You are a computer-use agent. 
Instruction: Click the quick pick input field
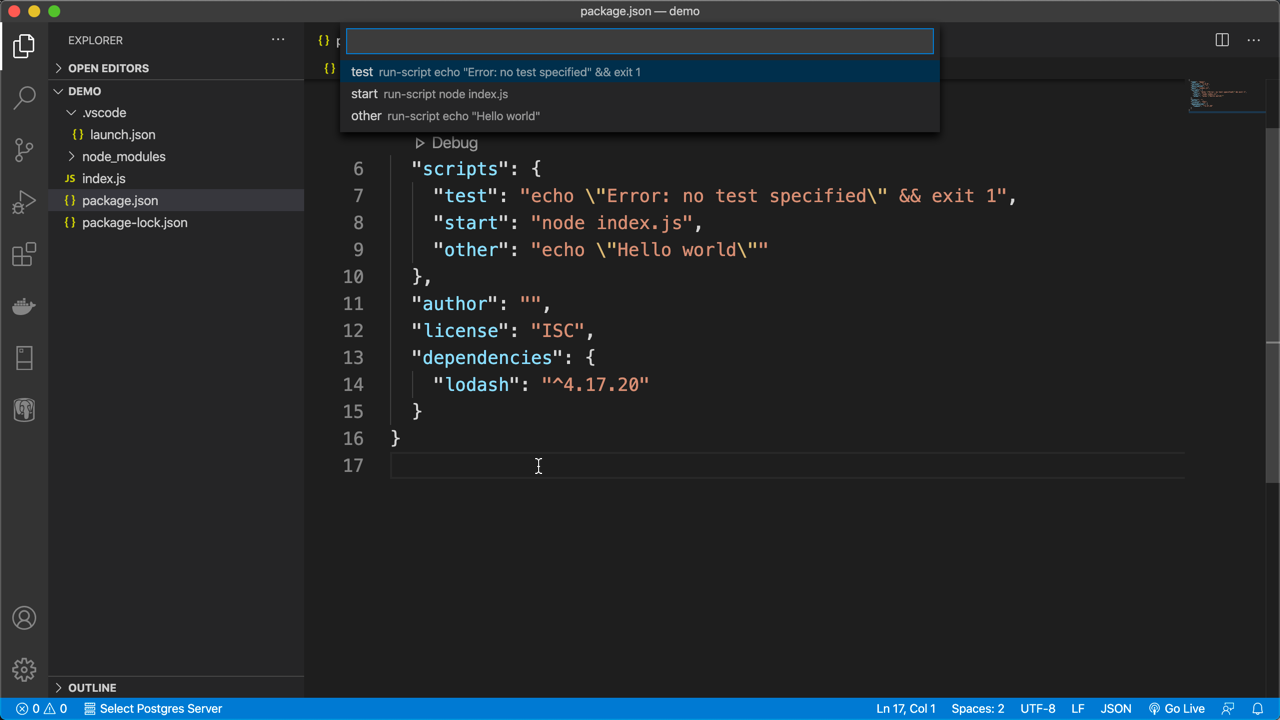click(640, 41)
